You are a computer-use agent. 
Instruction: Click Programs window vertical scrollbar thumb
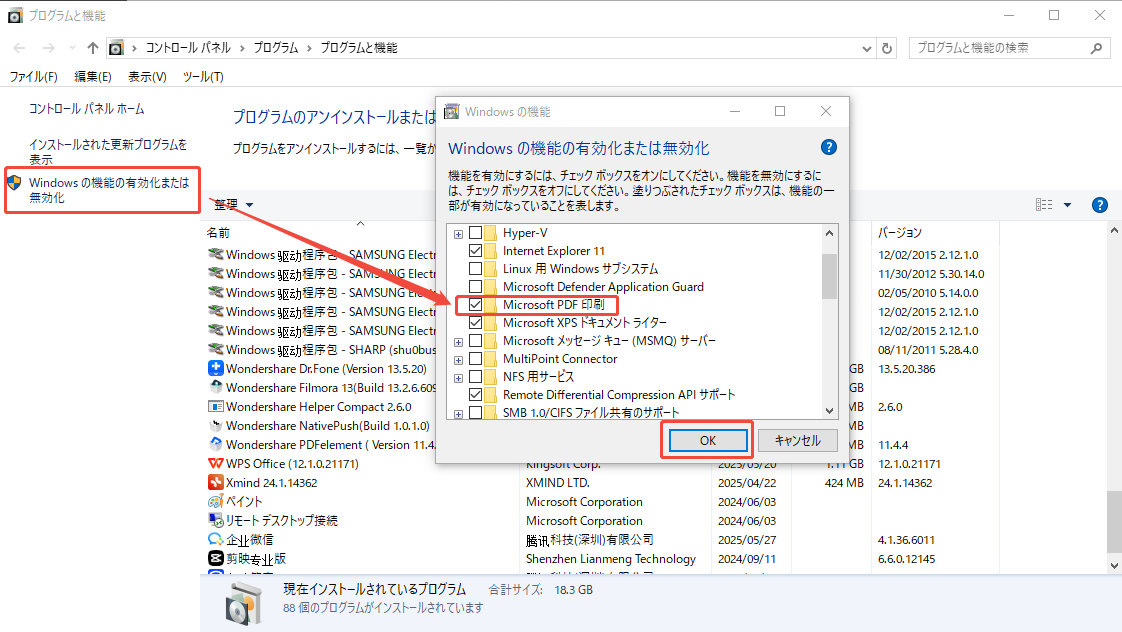[x=1114, y=522]
